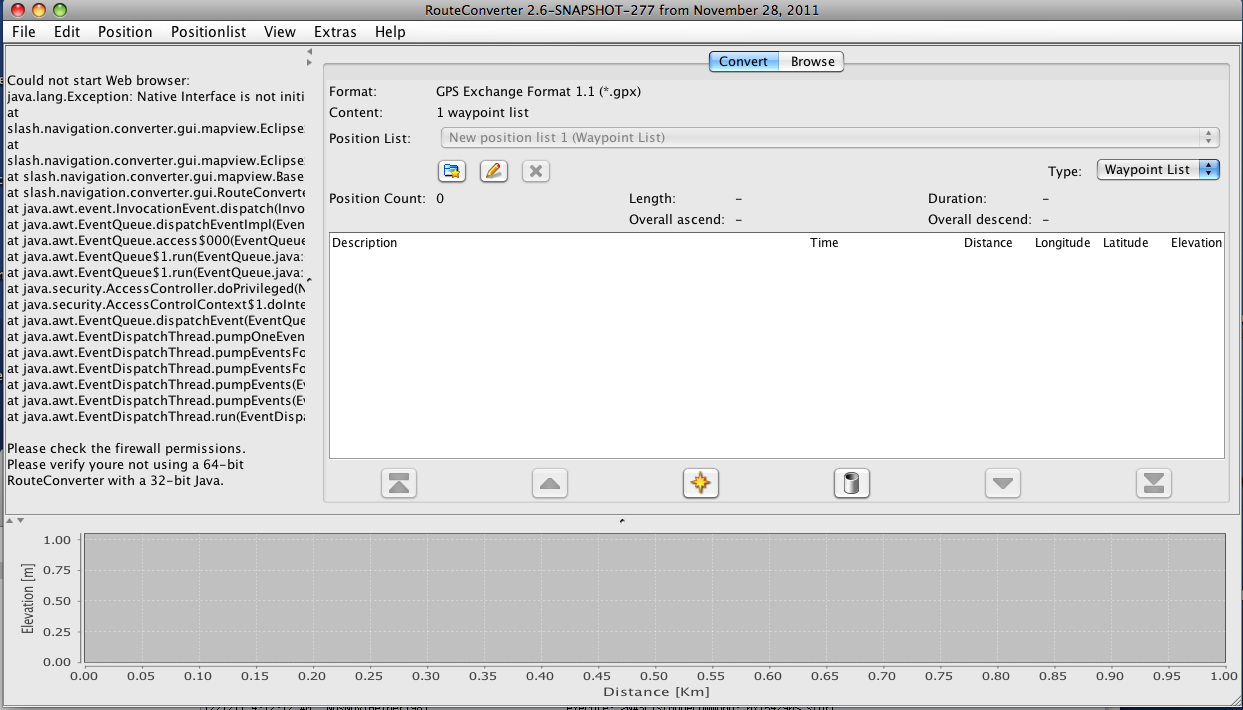Viewport: 1243px width, 710px height.
Task: Move selected position to the bottom
Action: 1154,484
